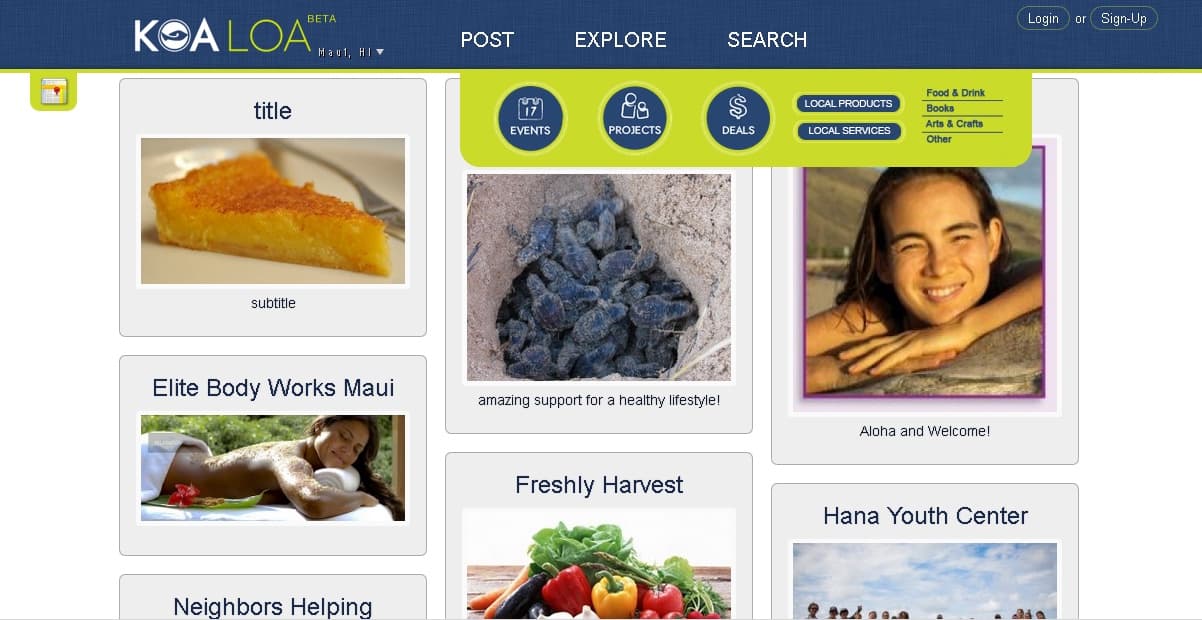Expand the Maui, HI location dropdown

[x=351, y=52]
